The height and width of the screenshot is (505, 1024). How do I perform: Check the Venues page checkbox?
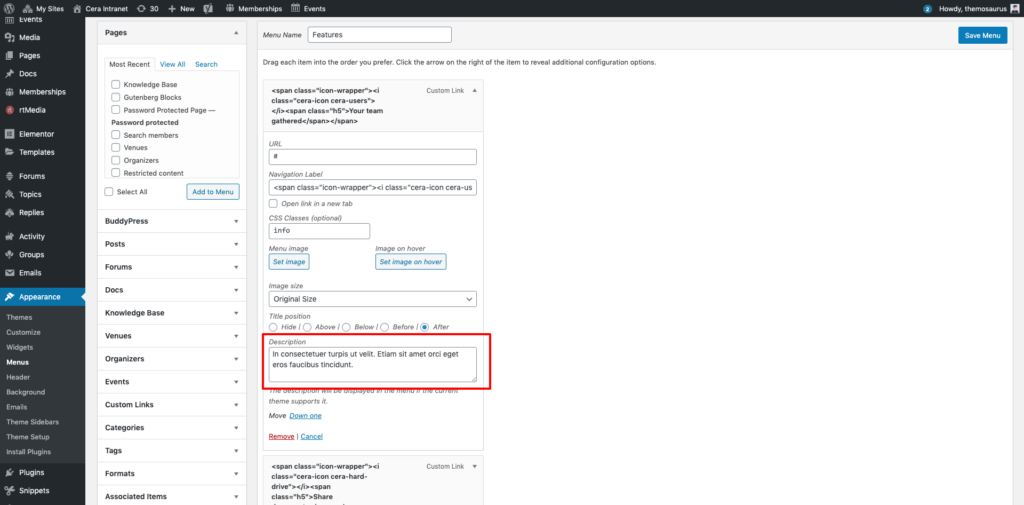(116, 148)
